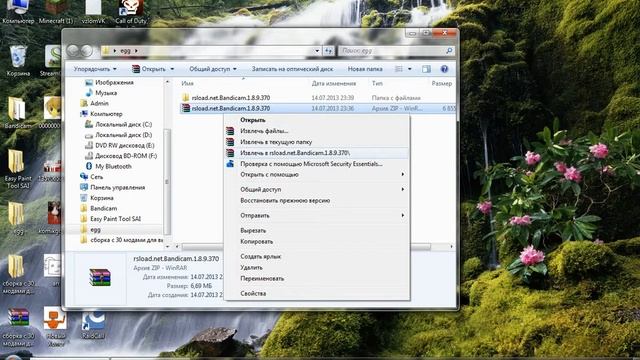Choose Свойства in the context menu

tap(317, 293)
